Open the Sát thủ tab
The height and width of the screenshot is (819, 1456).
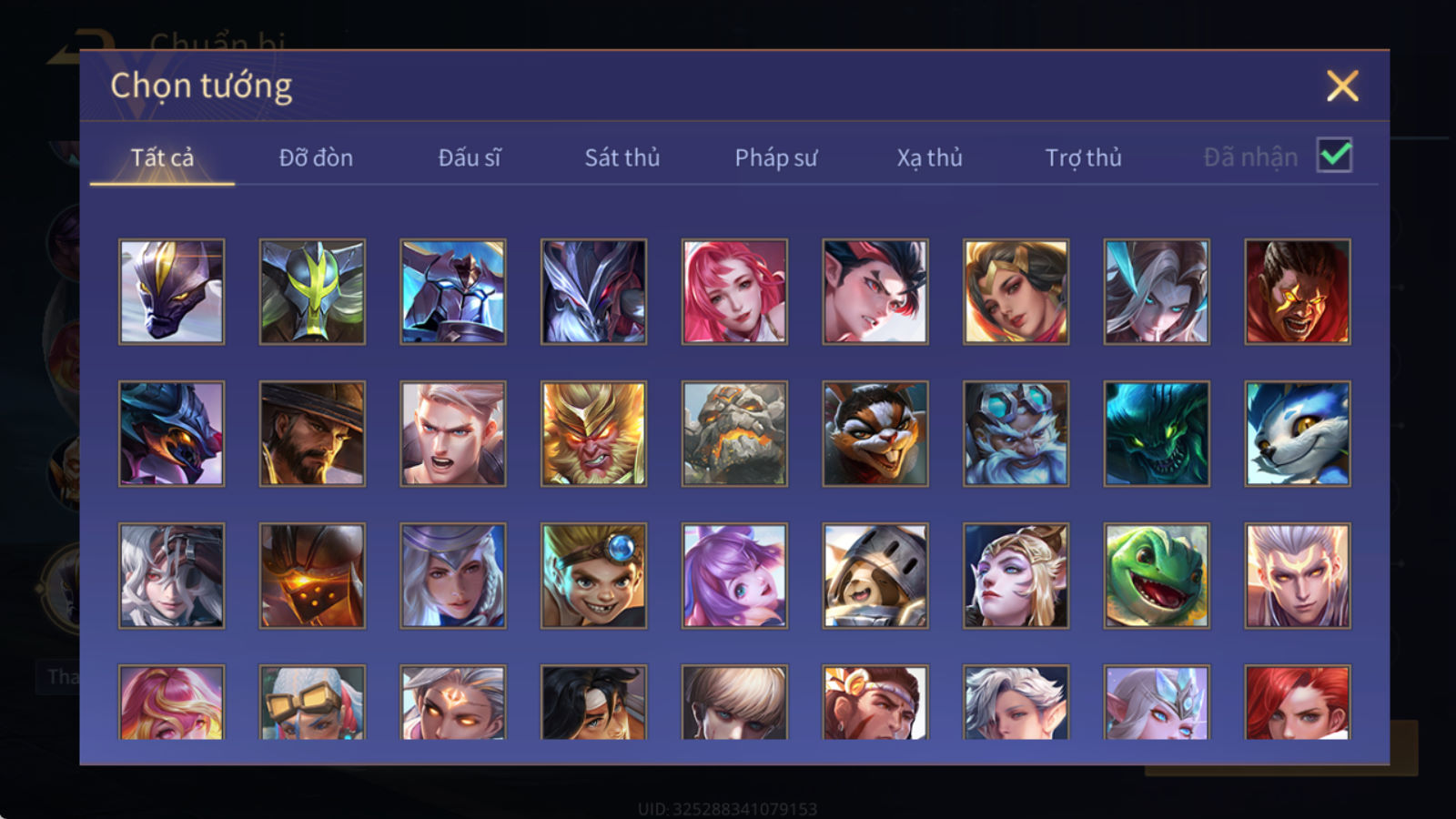tap(622, 157)
